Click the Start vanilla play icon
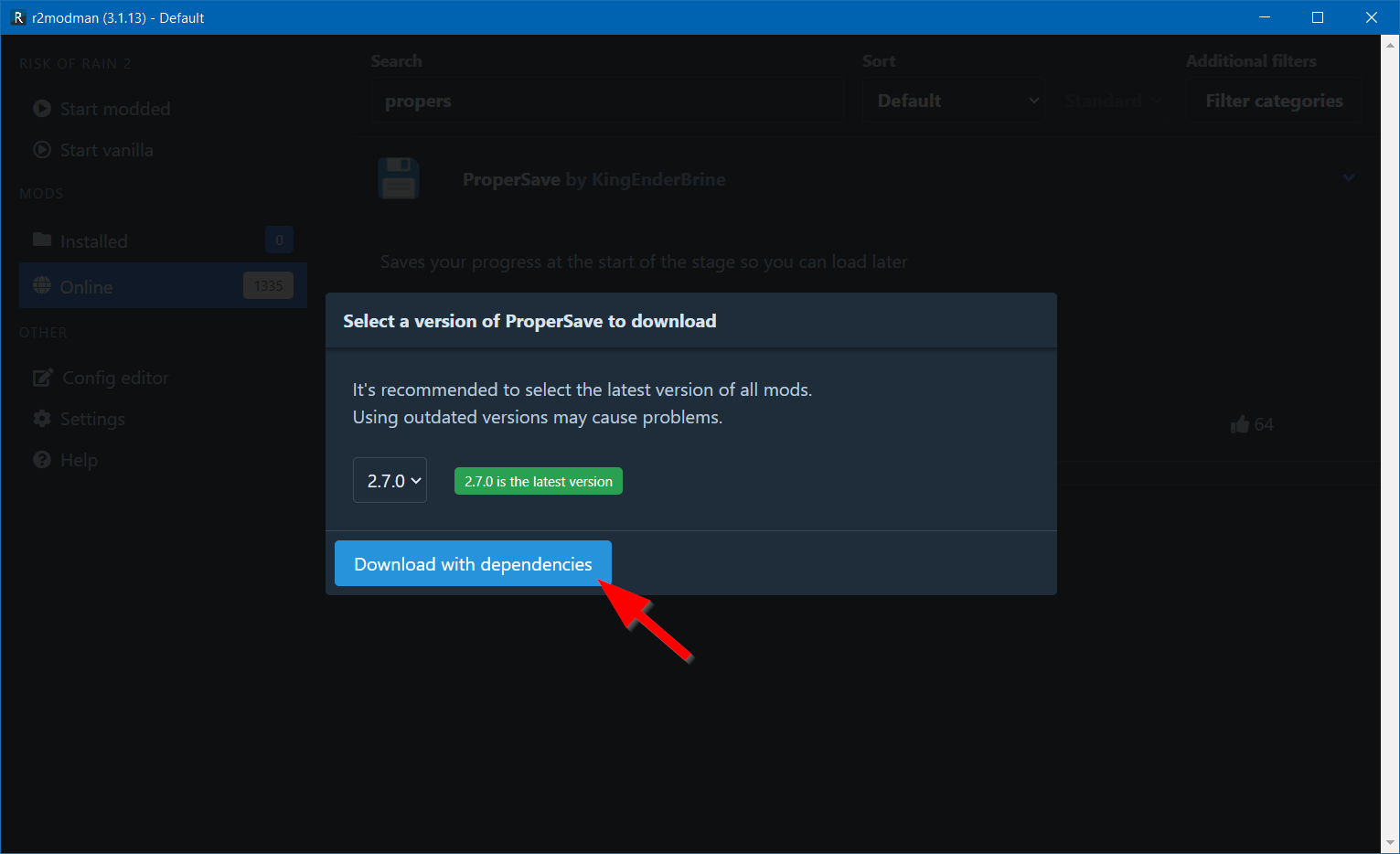1400x854 pixels. coord(42,149)
